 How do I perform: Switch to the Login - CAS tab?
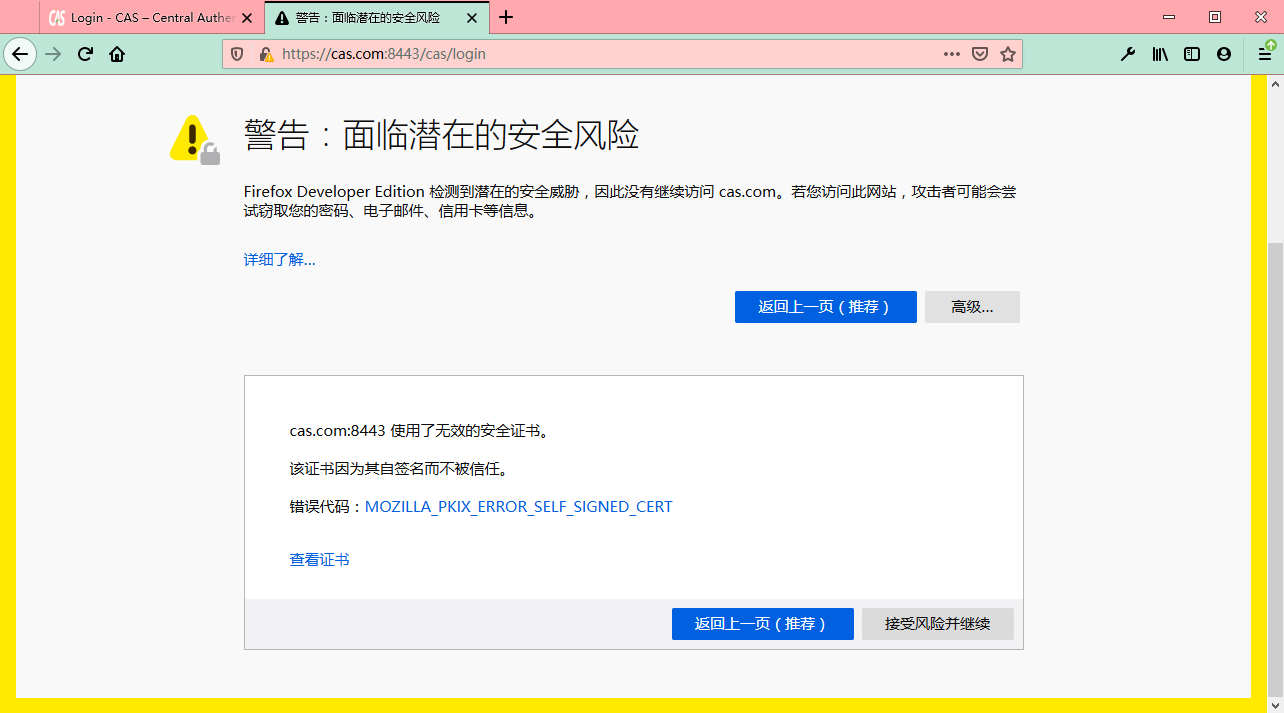(140, 17)
